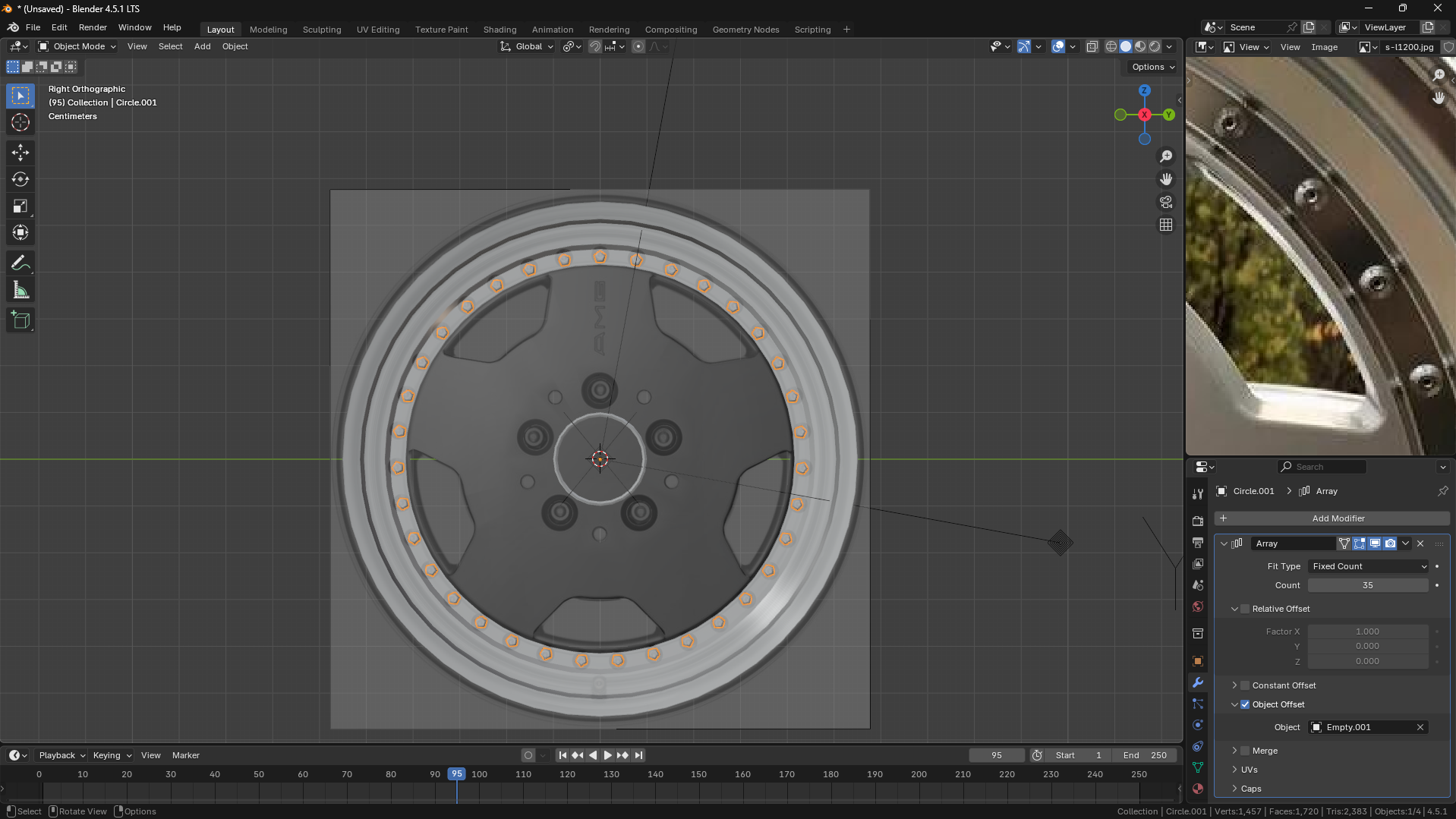This screenshot has width=1456, height=819.
Task: Open the Render menu
Action: click(x=93, y=27)
